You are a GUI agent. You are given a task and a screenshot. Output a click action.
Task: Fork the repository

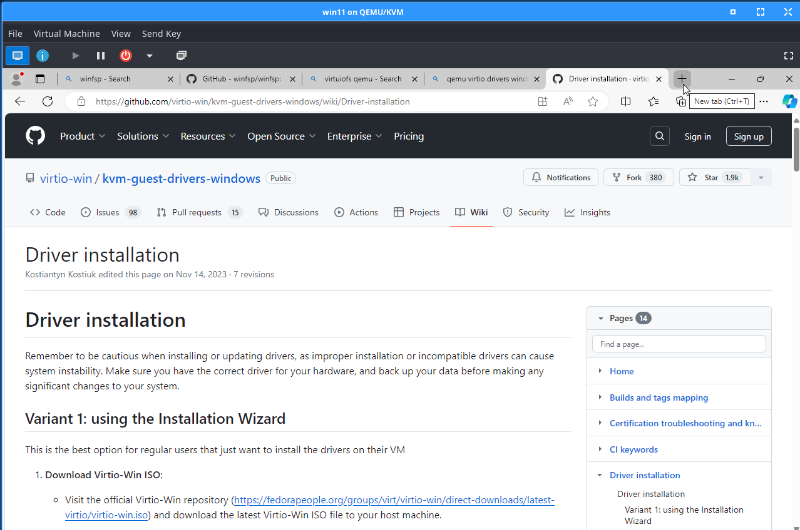pos(638,178)
